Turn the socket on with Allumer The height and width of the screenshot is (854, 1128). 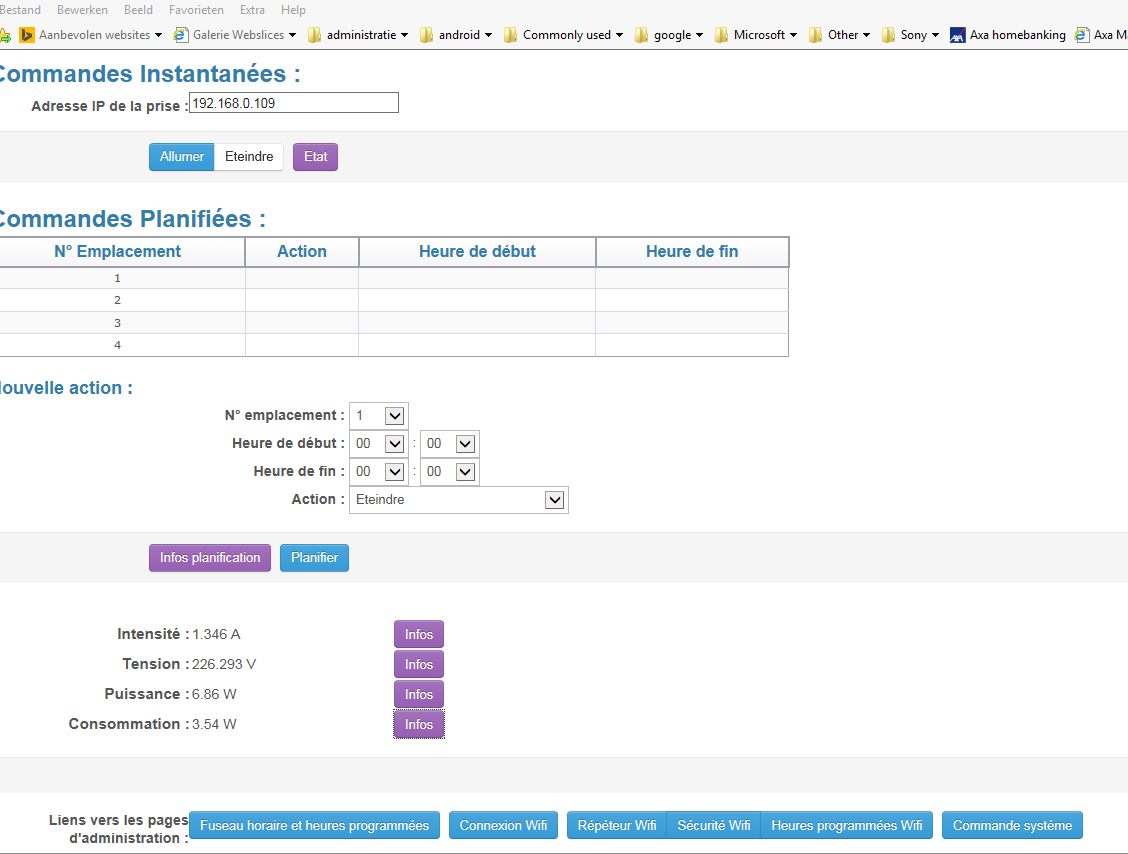pyautogui.click(x=182, y=157)
